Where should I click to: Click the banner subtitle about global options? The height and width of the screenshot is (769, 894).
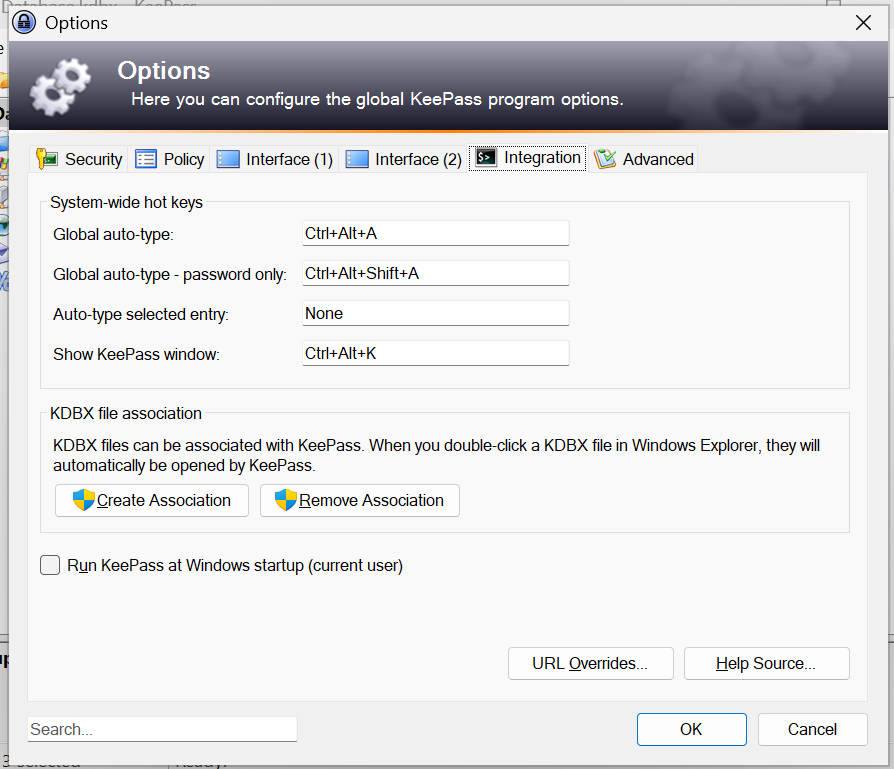pyautogui.click(x=377, y=99)
